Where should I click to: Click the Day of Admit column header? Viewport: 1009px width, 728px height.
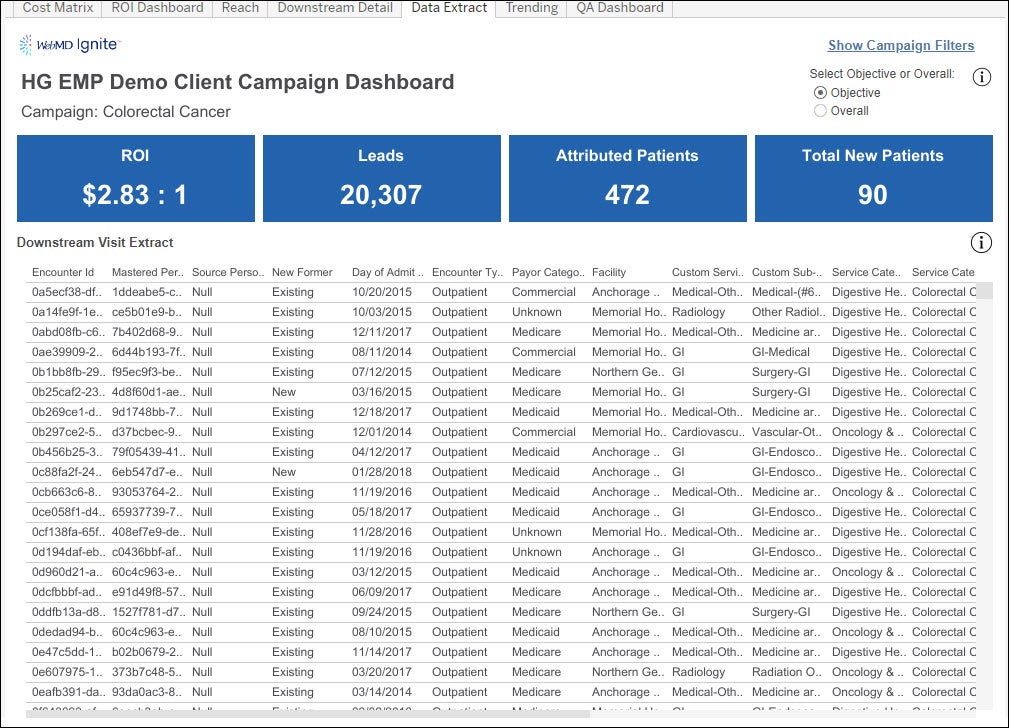pos(387,272)
